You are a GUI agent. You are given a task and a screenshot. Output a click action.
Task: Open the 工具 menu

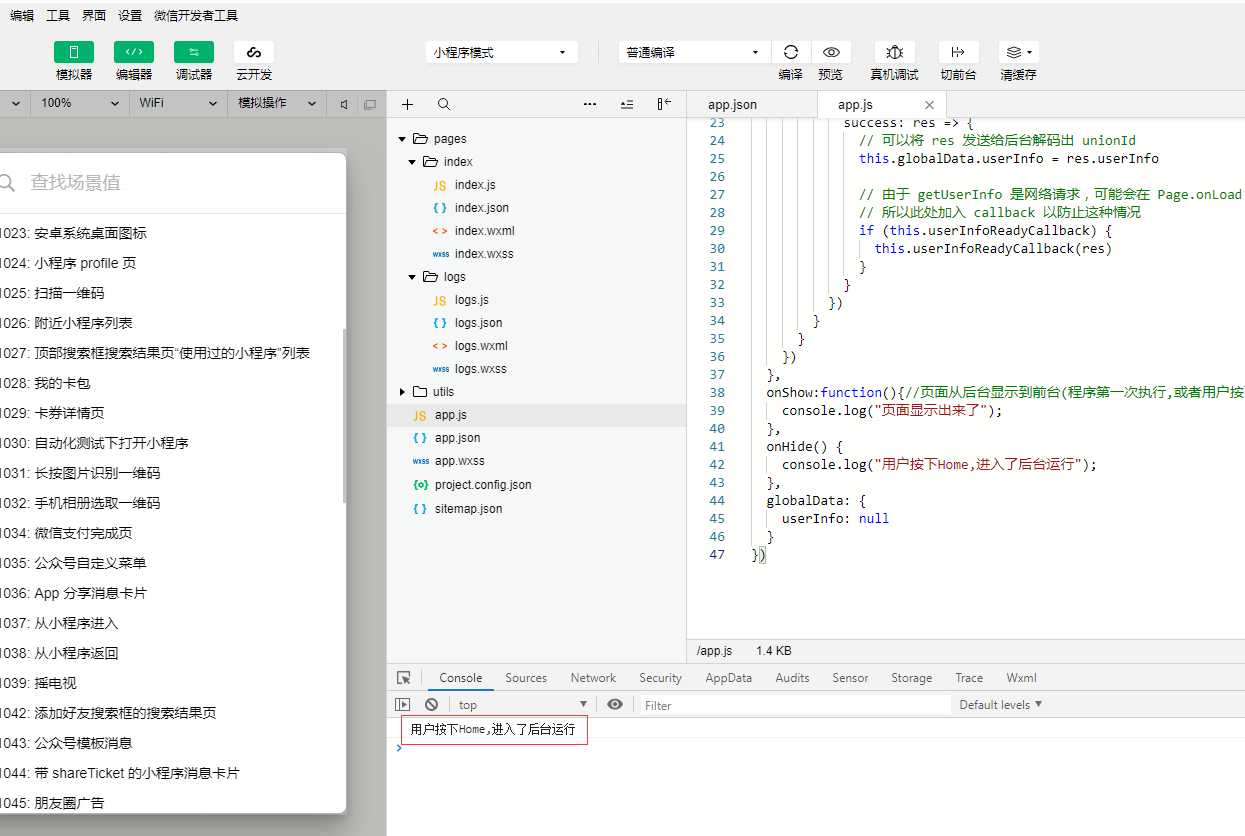click(58, 16)
